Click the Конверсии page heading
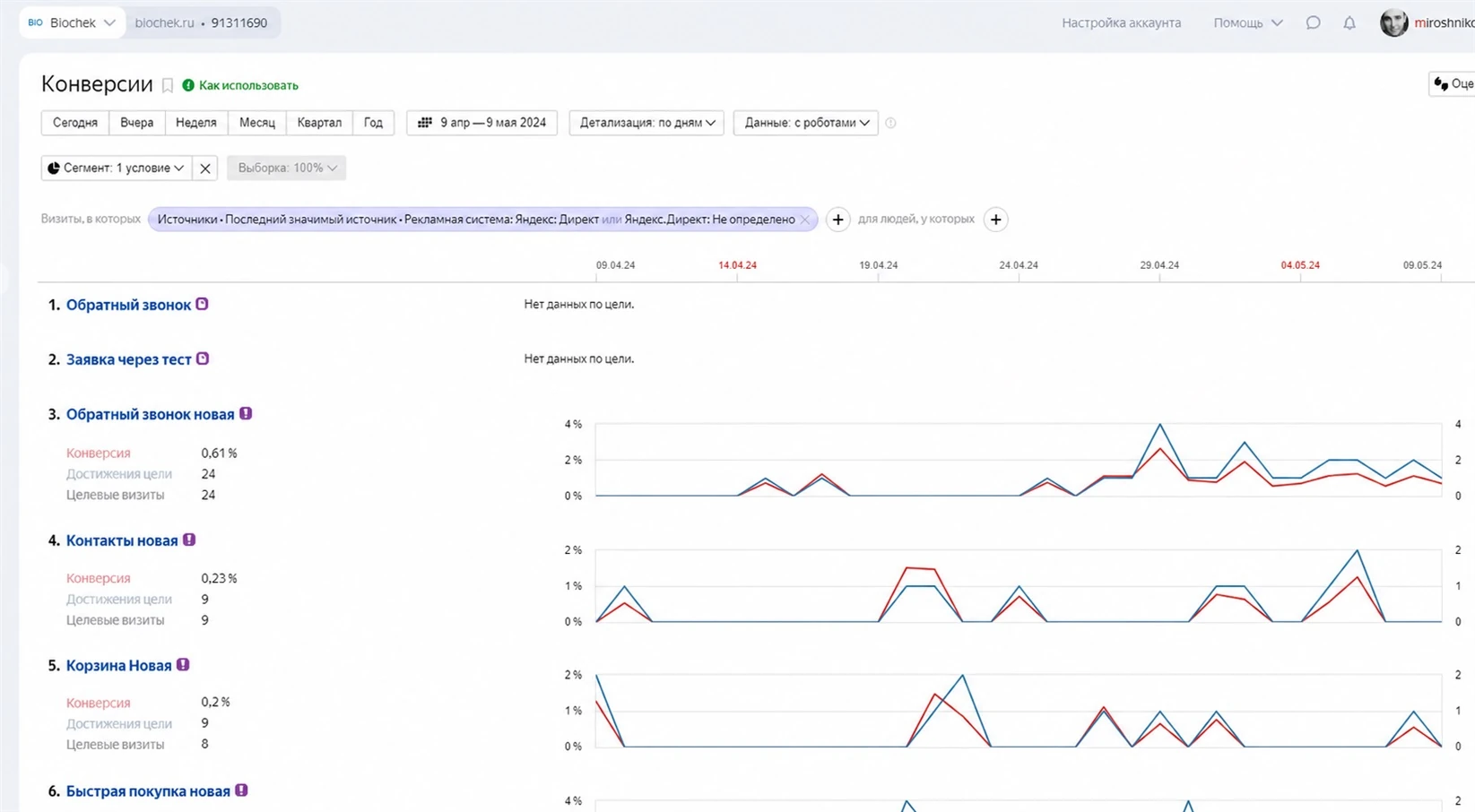The height and width of the screenshot is (812, 1475). point(97,84)
